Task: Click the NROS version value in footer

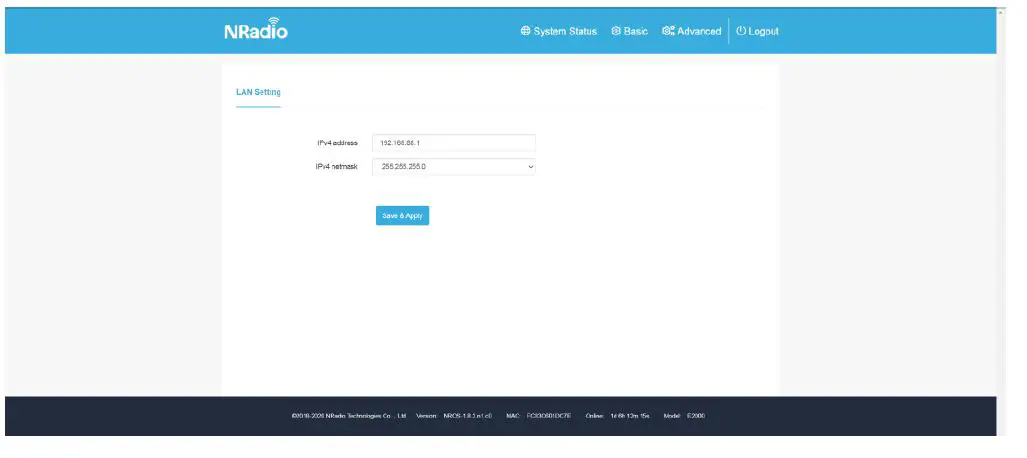Action: click(468, 416)
